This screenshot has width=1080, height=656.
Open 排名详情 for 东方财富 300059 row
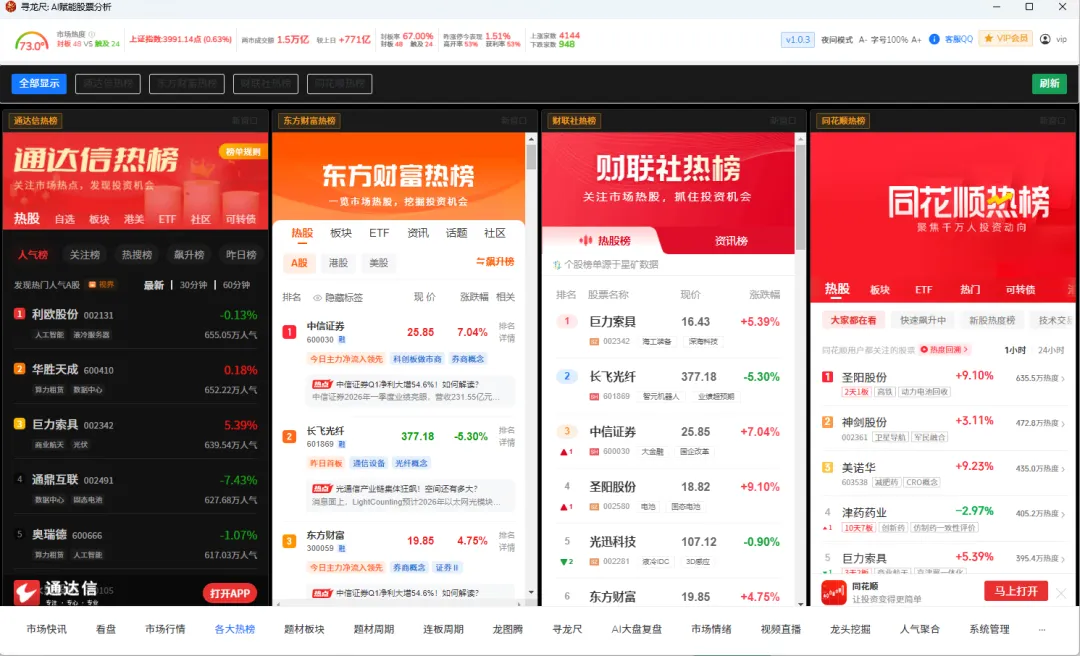[506, 541]
